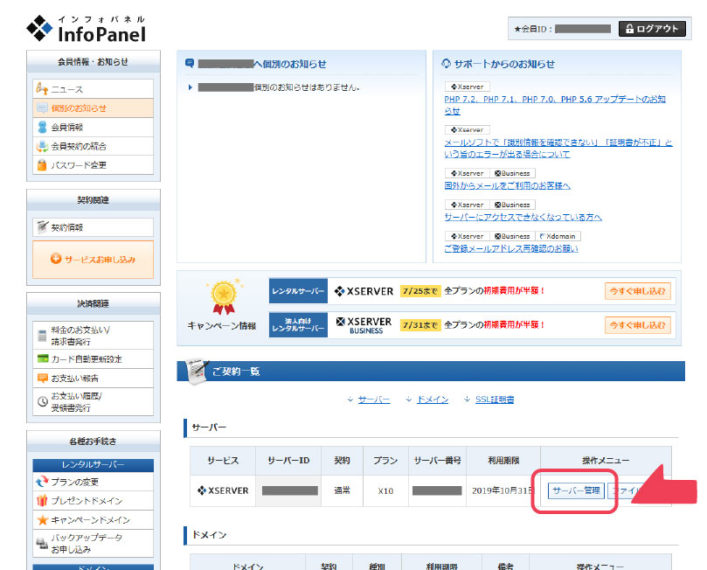Select the X10 plan cell
Screen dimensions: 707x570
pyautogui.click(x=386, y=491)
